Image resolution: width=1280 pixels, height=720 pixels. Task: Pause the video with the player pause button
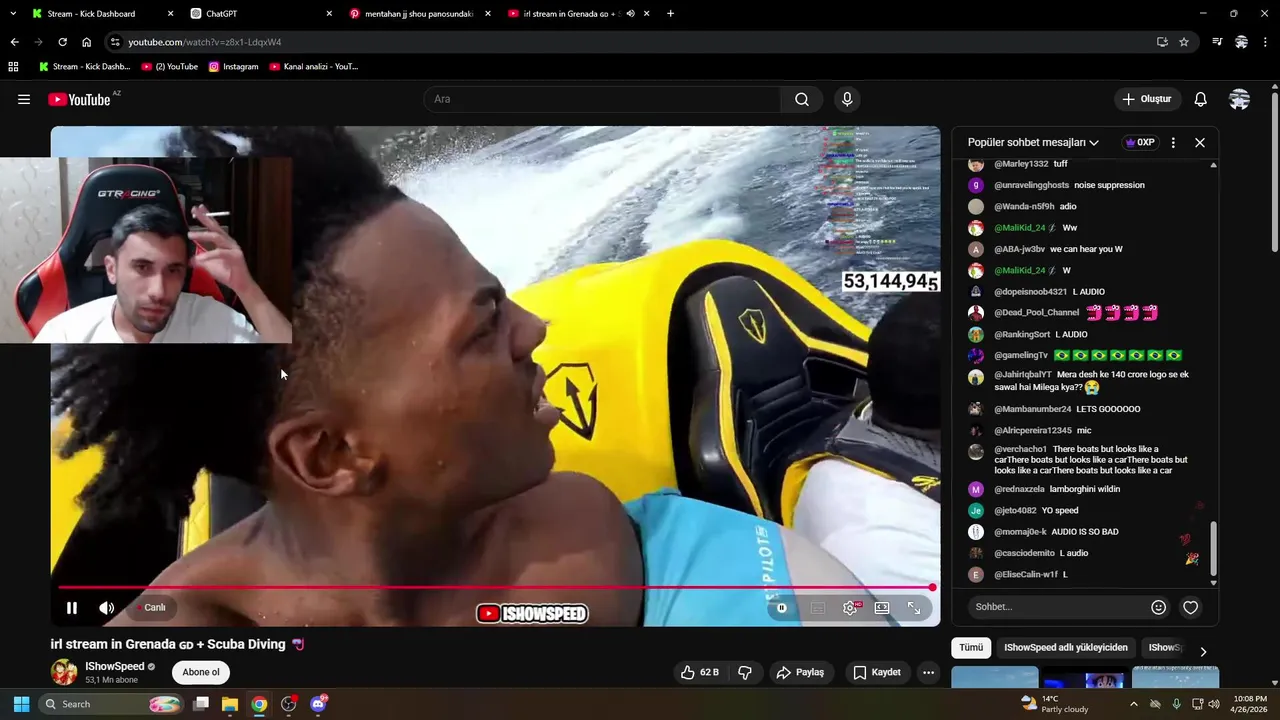tap(72, 607)
